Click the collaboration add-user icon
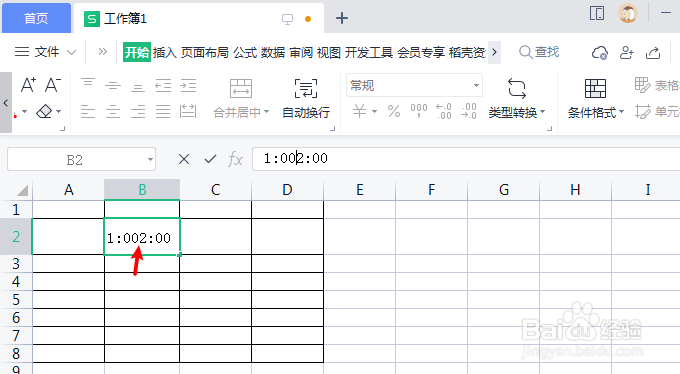Viewport: 680px width, 374px height. click(x=627, y=52)
